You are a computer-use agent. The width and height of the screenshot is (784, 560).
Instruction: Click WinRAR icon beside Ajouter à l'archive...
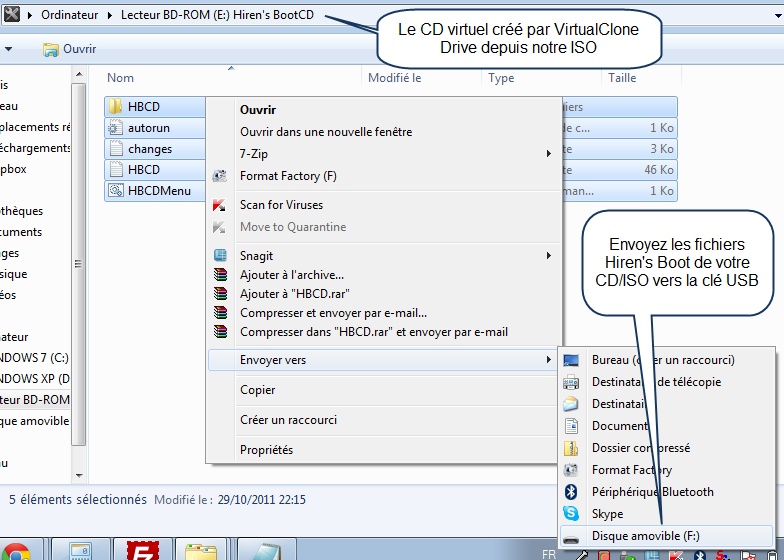pos(220,274)
